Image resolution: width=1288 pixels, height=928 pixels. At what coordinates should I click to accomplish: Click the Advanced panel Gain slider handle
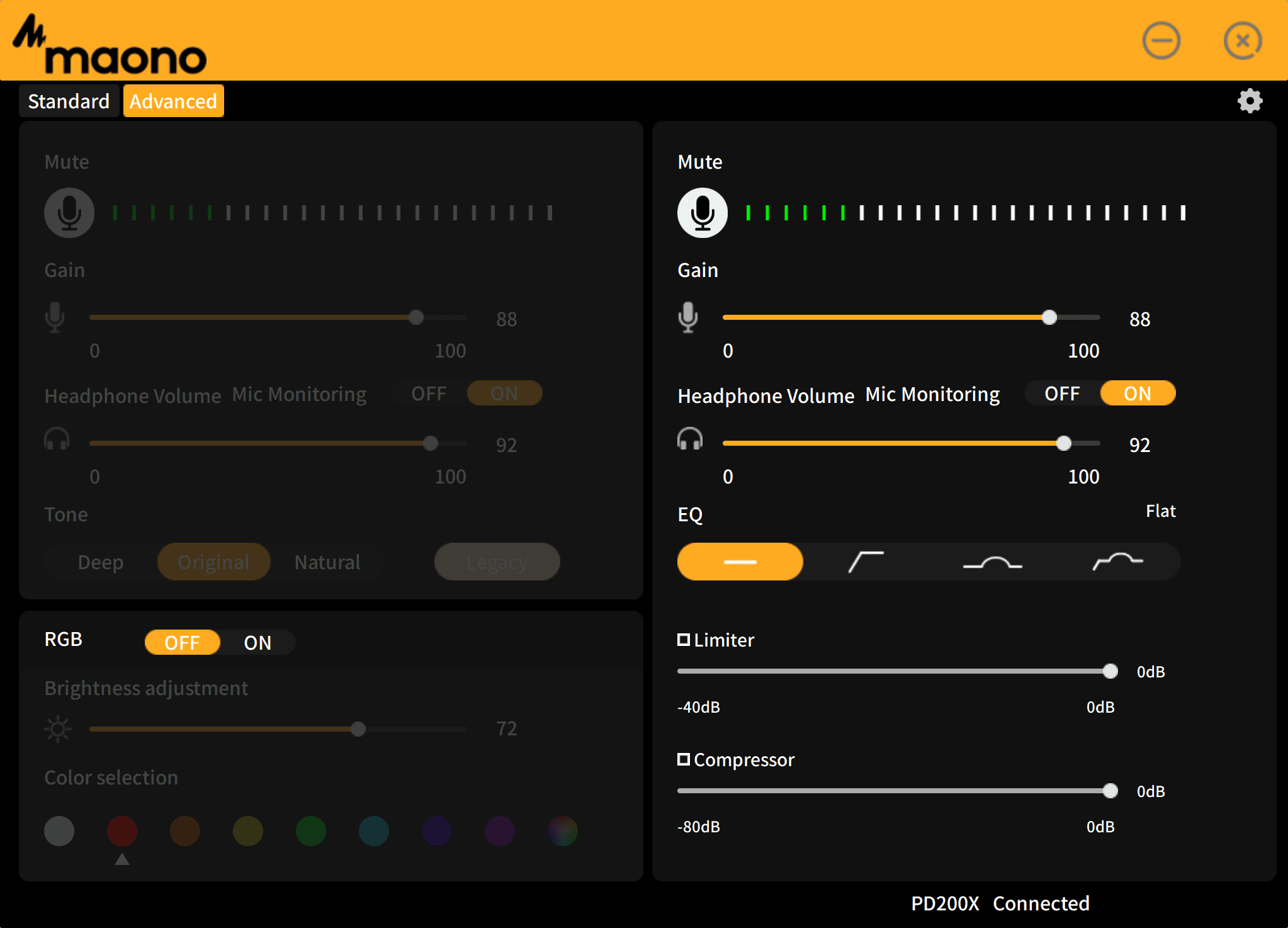[1049, 317]
